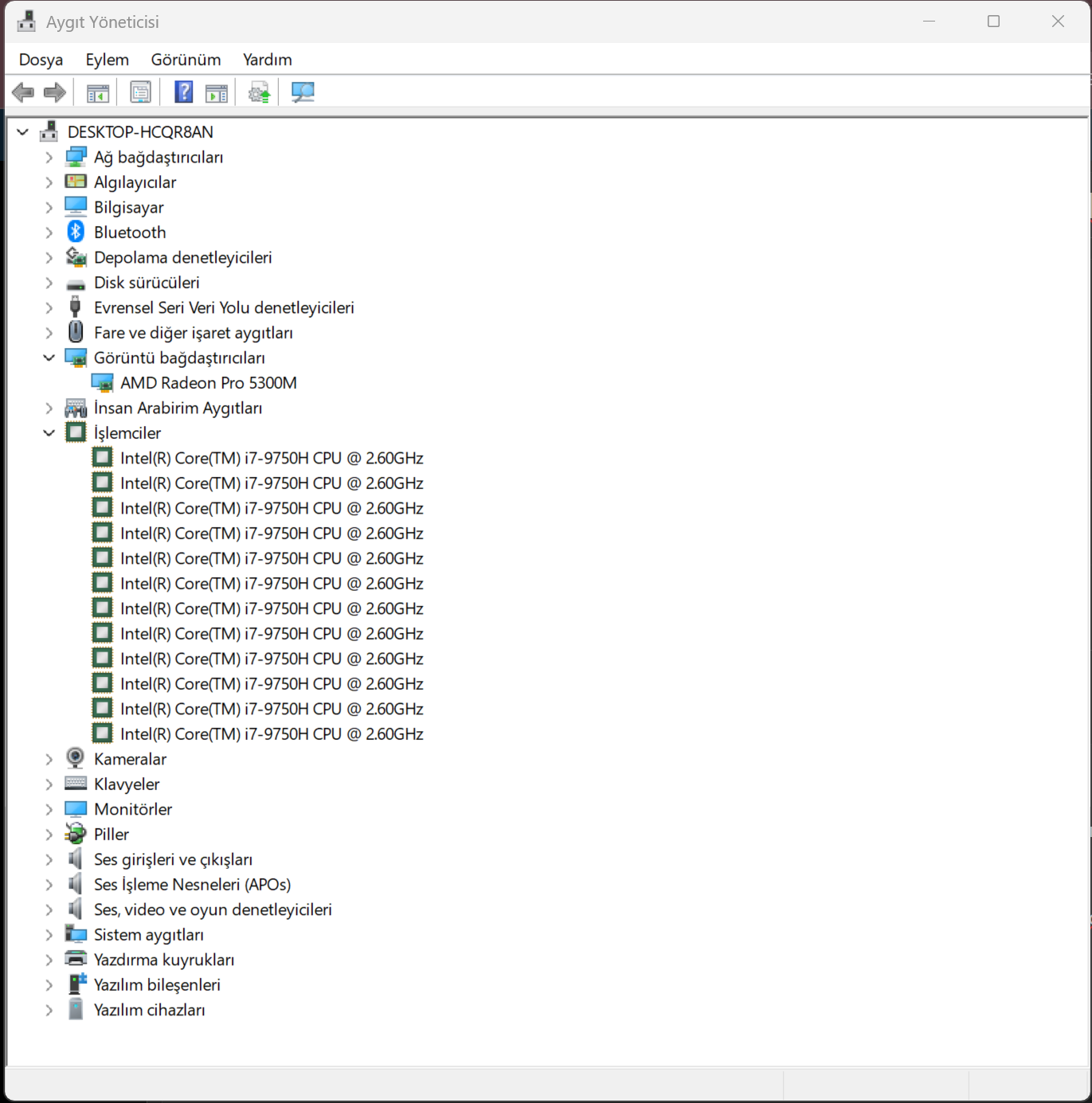Click the Yazdırma kuyrukları printer icon
1092x1103 pixels.
(76, 959)
